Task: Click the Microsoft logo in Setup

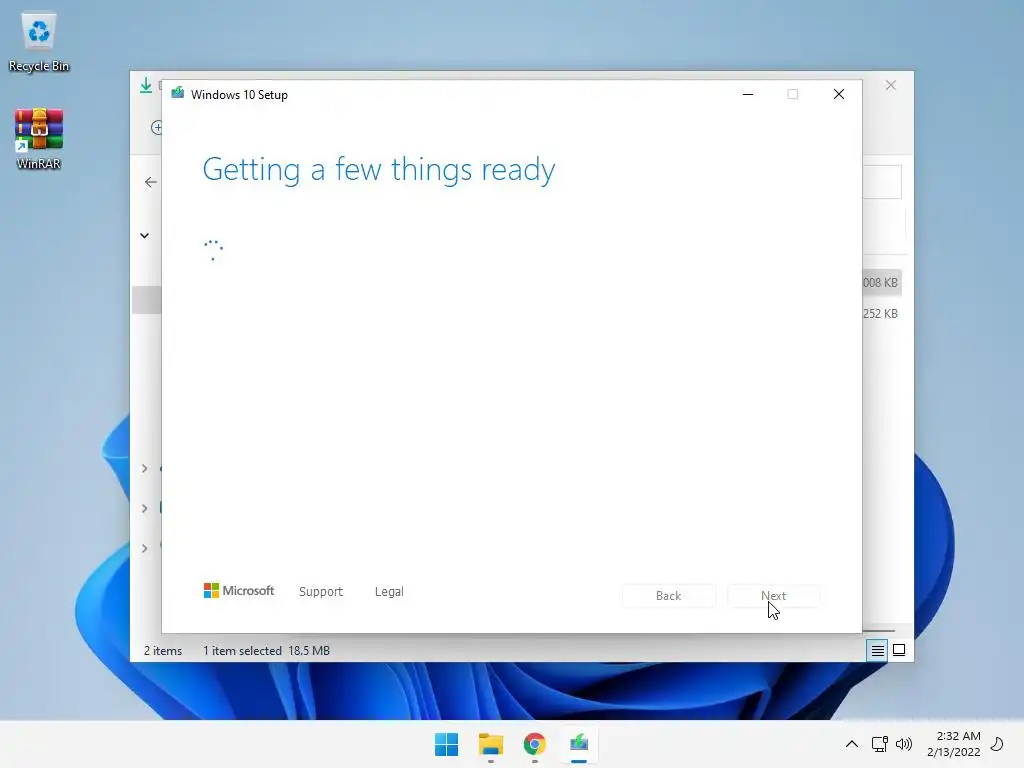Action: [x=239, y=591]
